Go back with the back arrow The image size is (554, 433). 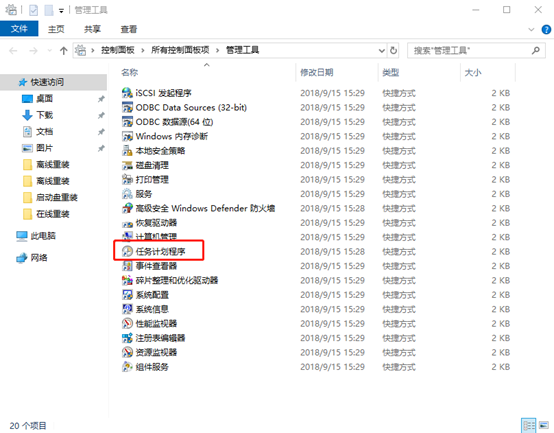click(x=13, y=51)
